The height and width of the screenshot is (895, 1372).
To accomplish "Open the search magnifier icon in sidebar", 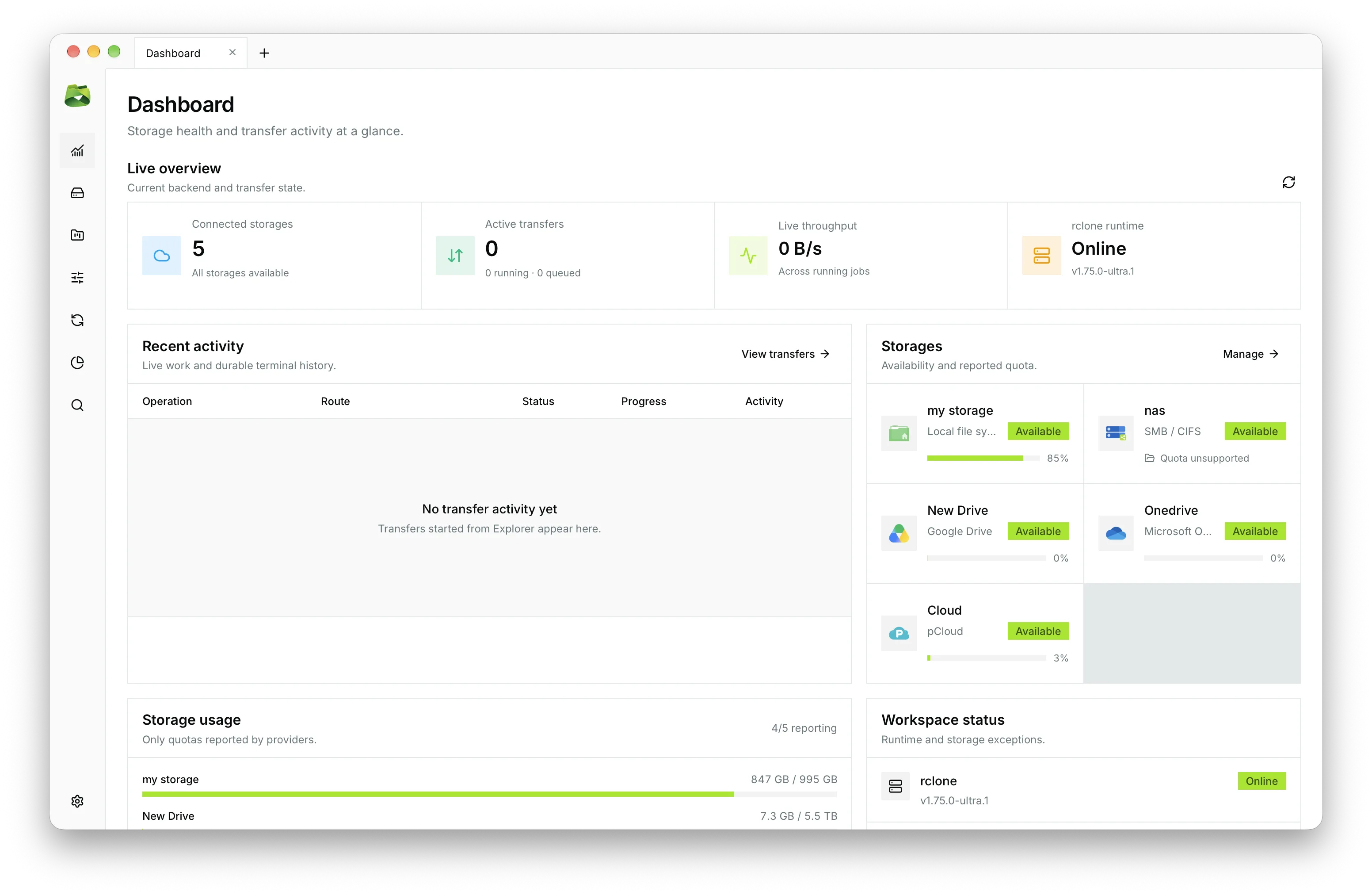I will pos(77,405).
